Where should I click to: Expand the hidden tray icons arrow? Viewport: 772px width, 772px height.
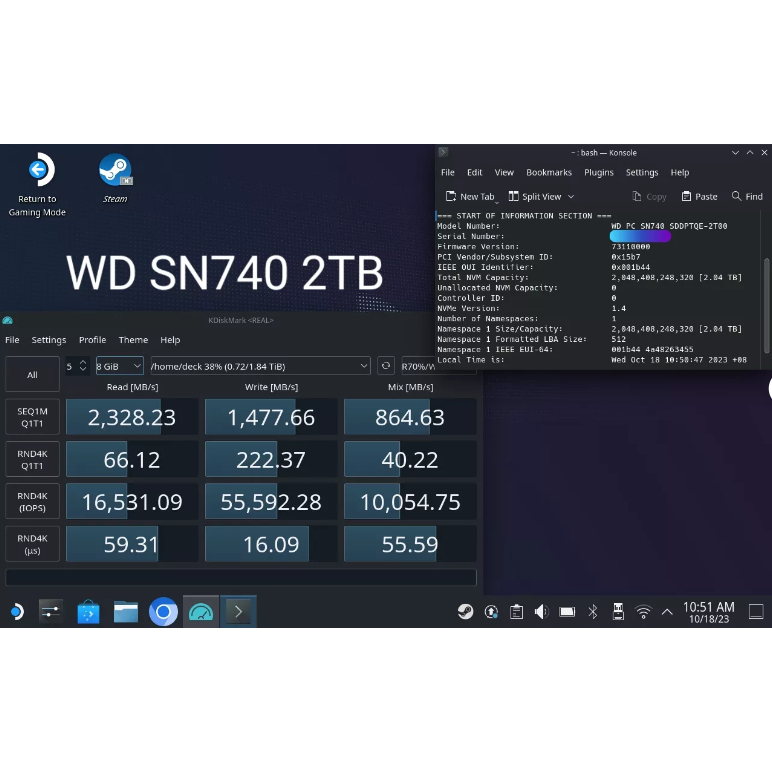667,612
